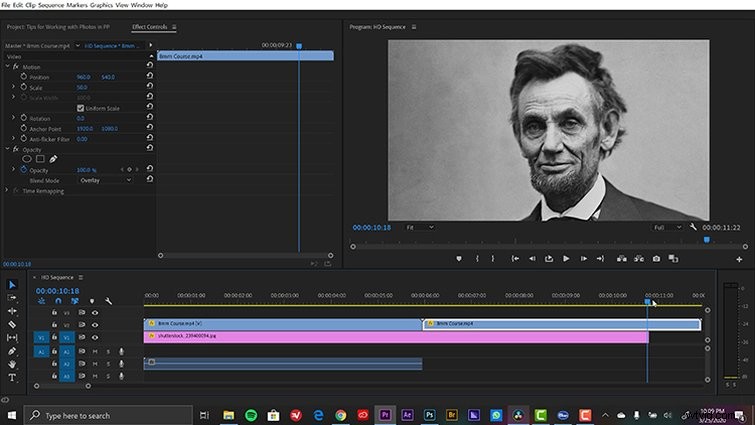
Task: Add a marker in the timeline panel
Action: 92,301
